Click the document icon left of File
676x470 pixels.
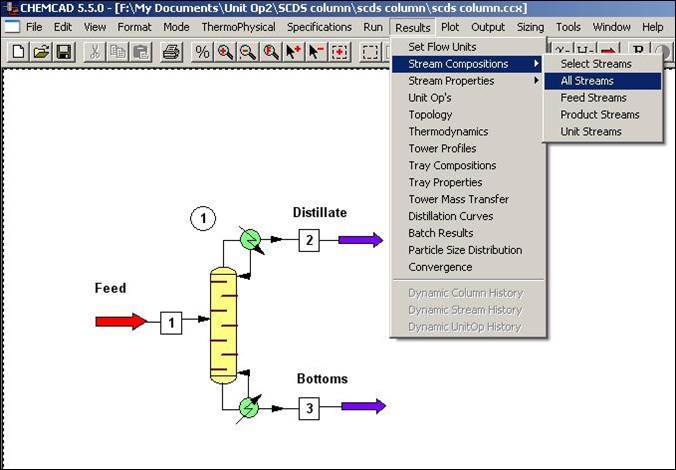tap(12, 27)
